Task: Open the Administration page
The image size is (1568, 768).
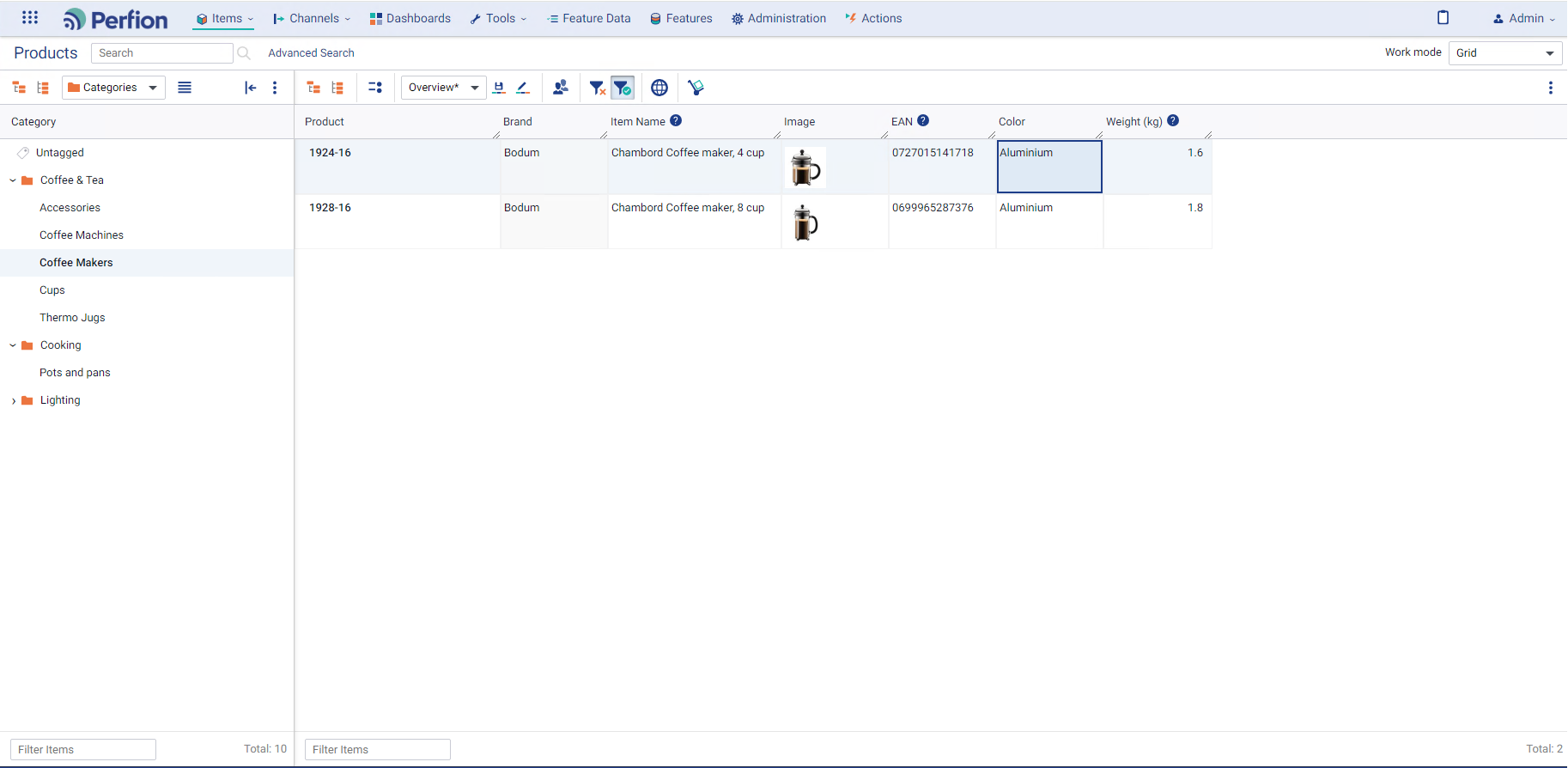Action: tap(779, 18)
